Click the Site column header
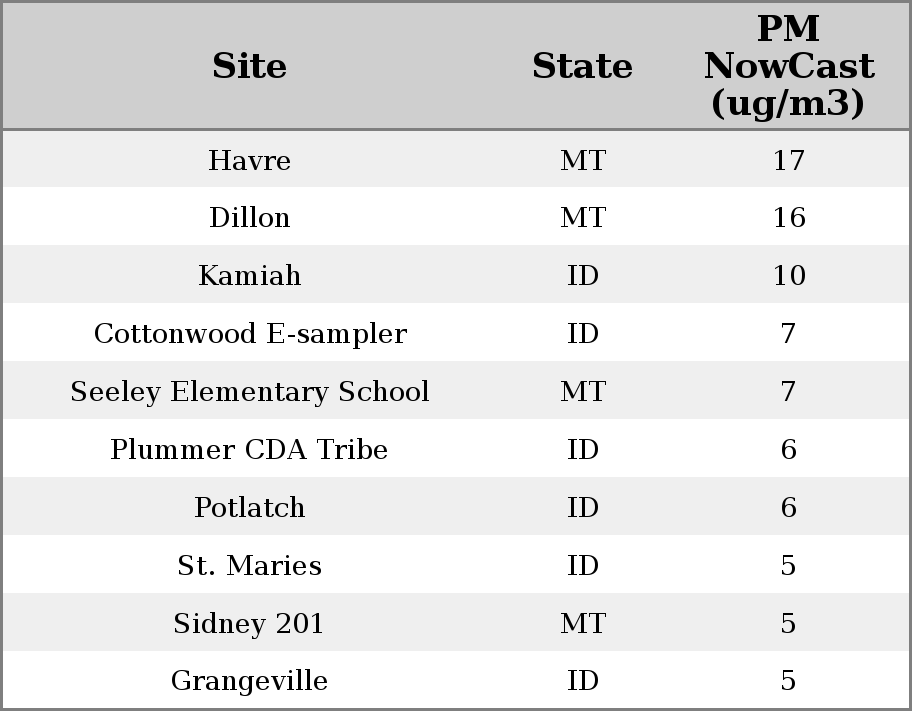912x711 pixels. pos(249,66)
